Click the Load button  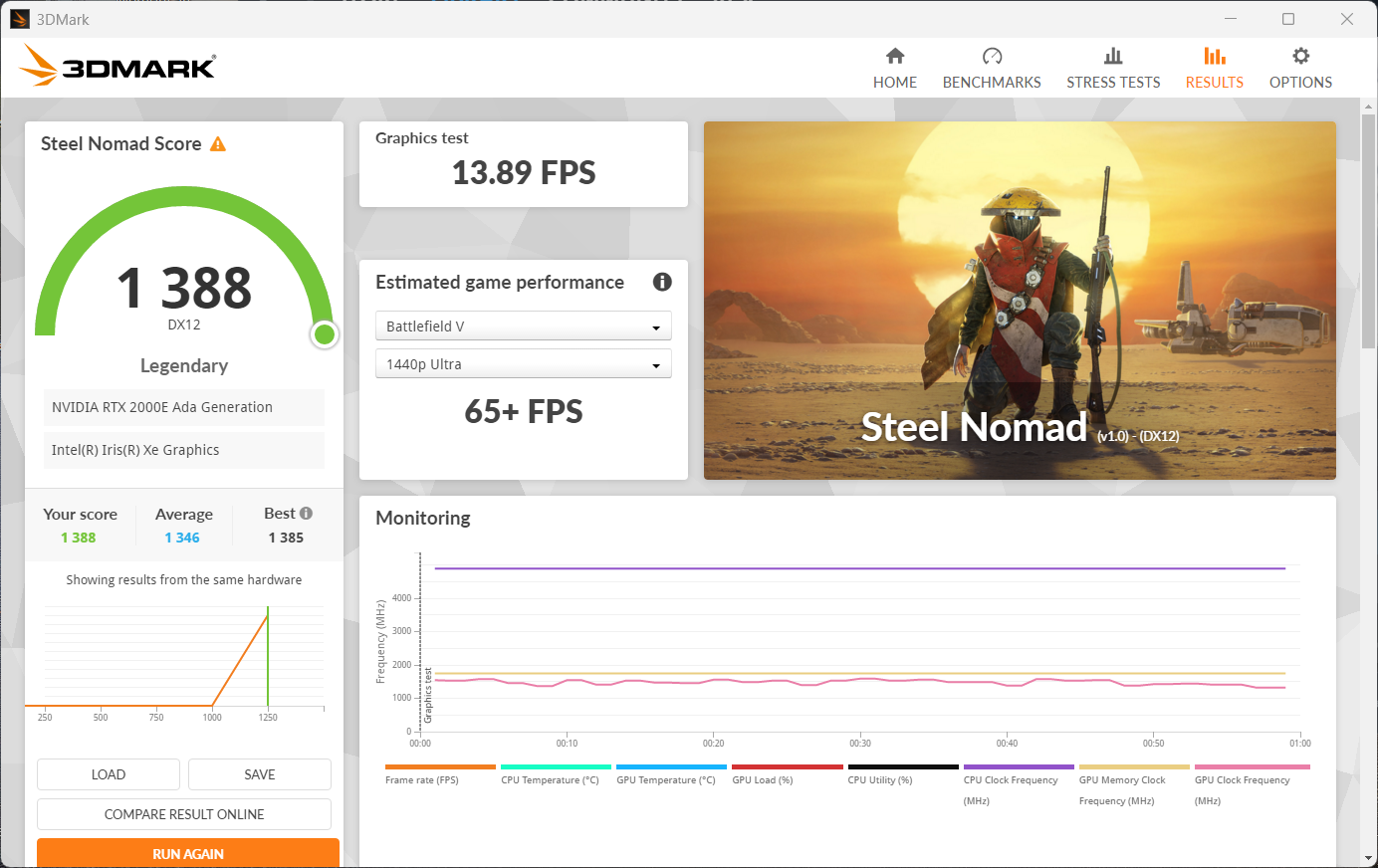point(109,774)
